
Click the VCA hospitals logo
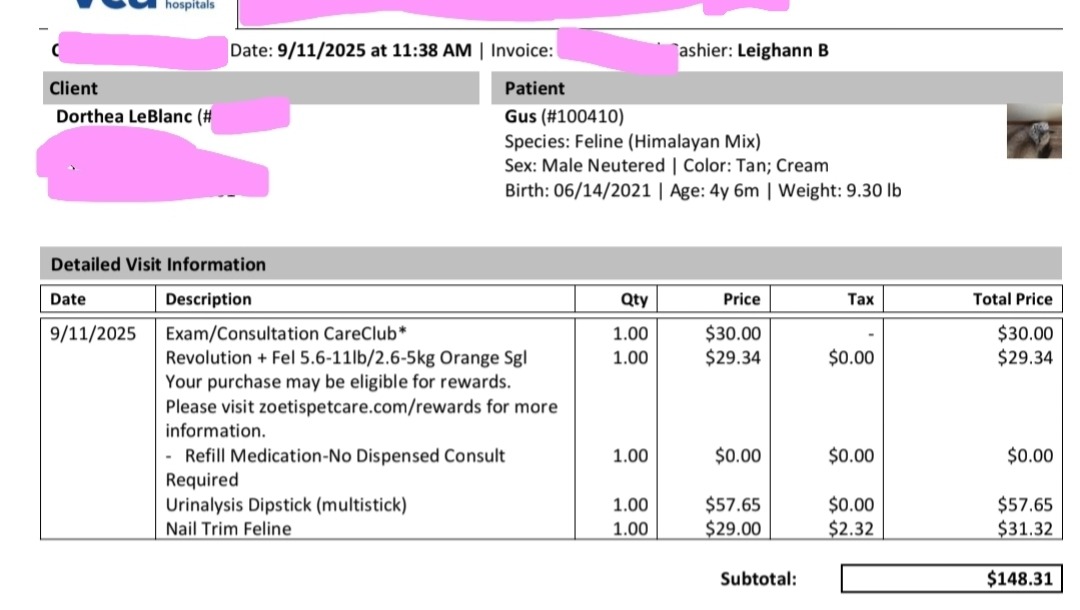[x=143, y=6]
